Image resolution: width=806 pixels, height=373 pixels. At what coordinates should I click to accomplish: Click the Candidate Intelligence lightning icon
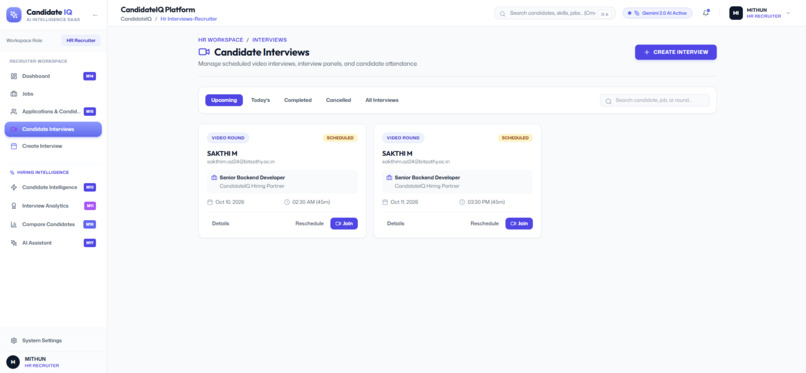point(14,188)
